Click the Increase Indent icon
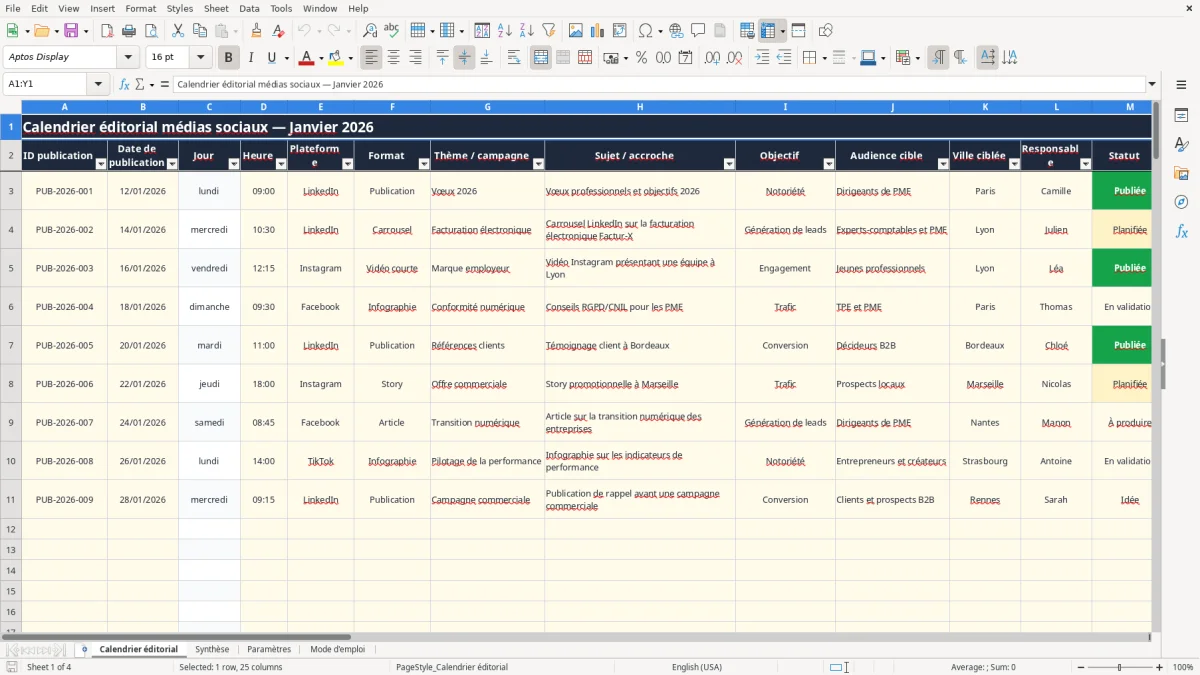 (762, 58)
